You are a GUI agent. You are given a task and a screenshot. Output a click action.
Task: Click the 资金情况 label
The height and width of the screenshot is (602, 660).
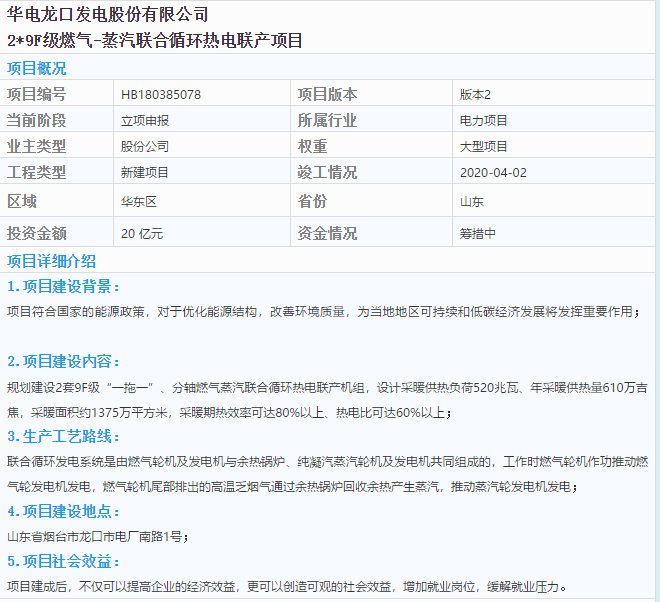click(x=327, y=233)
